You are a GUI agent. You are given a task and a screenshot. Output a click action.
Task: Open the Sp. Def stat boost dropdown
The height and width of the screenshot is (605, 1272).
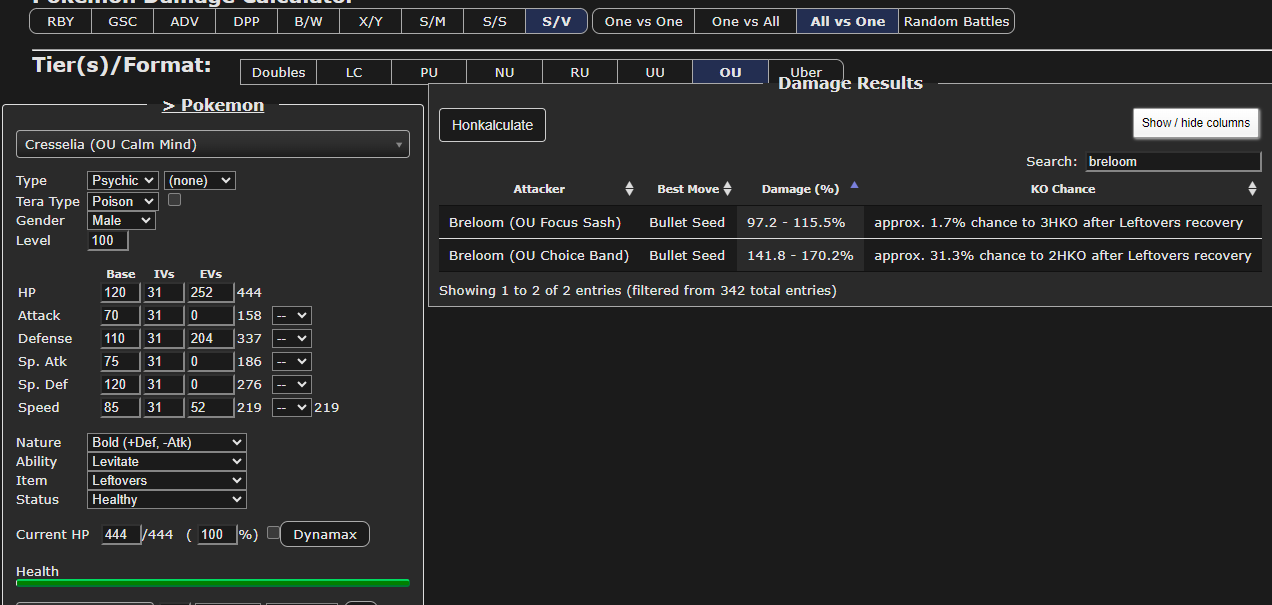292,384
